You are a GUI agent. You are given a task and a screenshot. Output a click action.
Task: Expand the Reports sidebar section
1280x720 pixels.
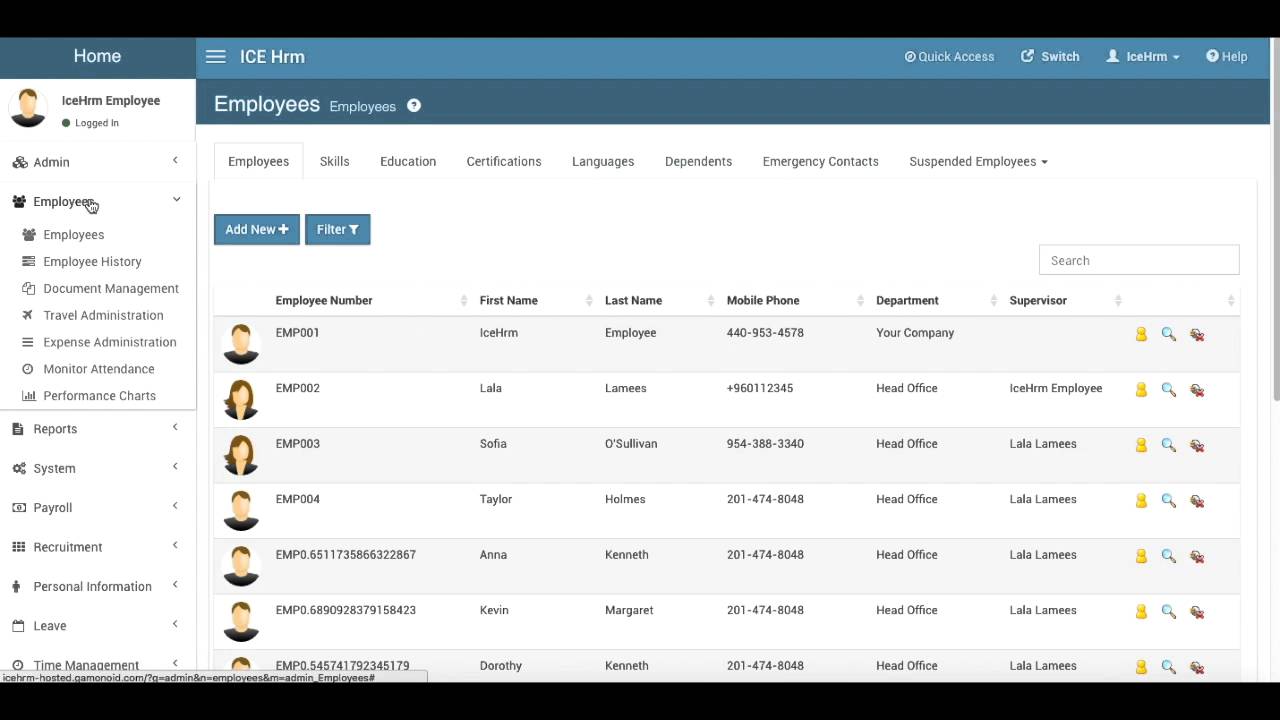point(175,427)
